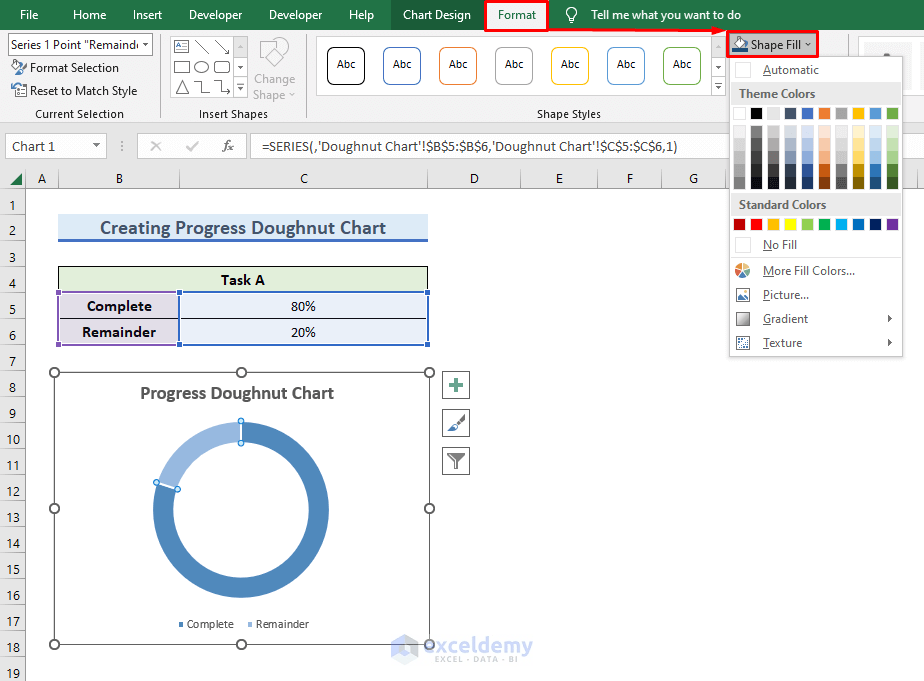Select the Text Box tool in Insert Shapes

pos(181,46)
